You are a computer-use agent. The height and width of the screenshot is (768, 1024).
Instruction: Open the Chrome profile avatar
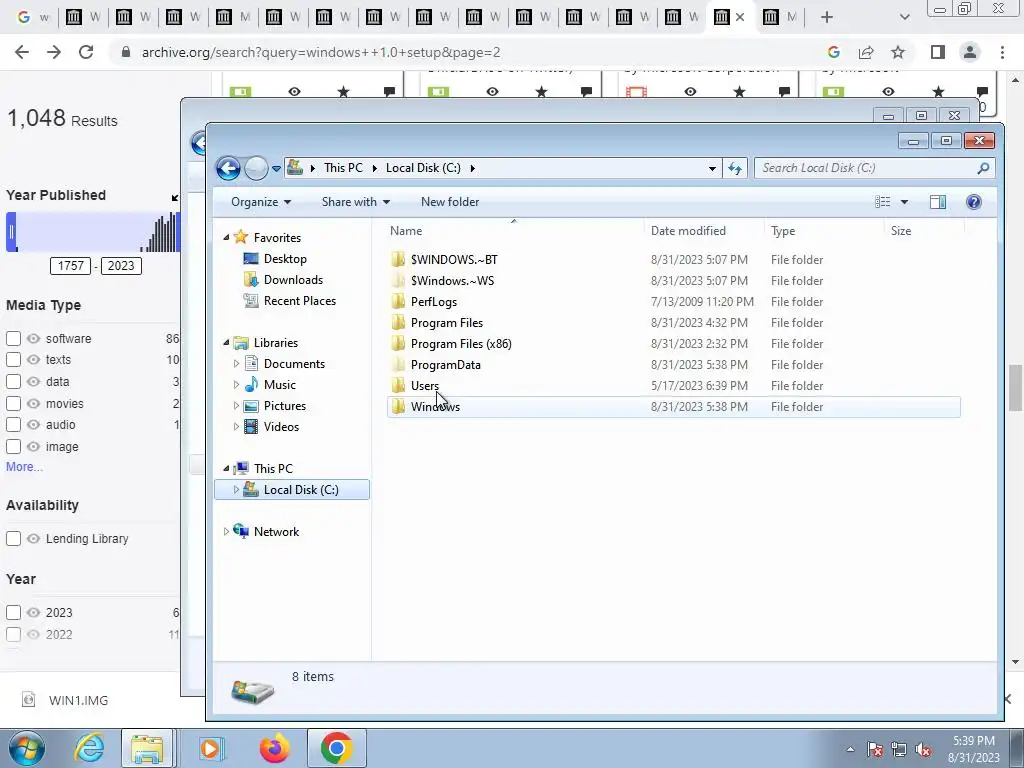(x=970, y=52)
